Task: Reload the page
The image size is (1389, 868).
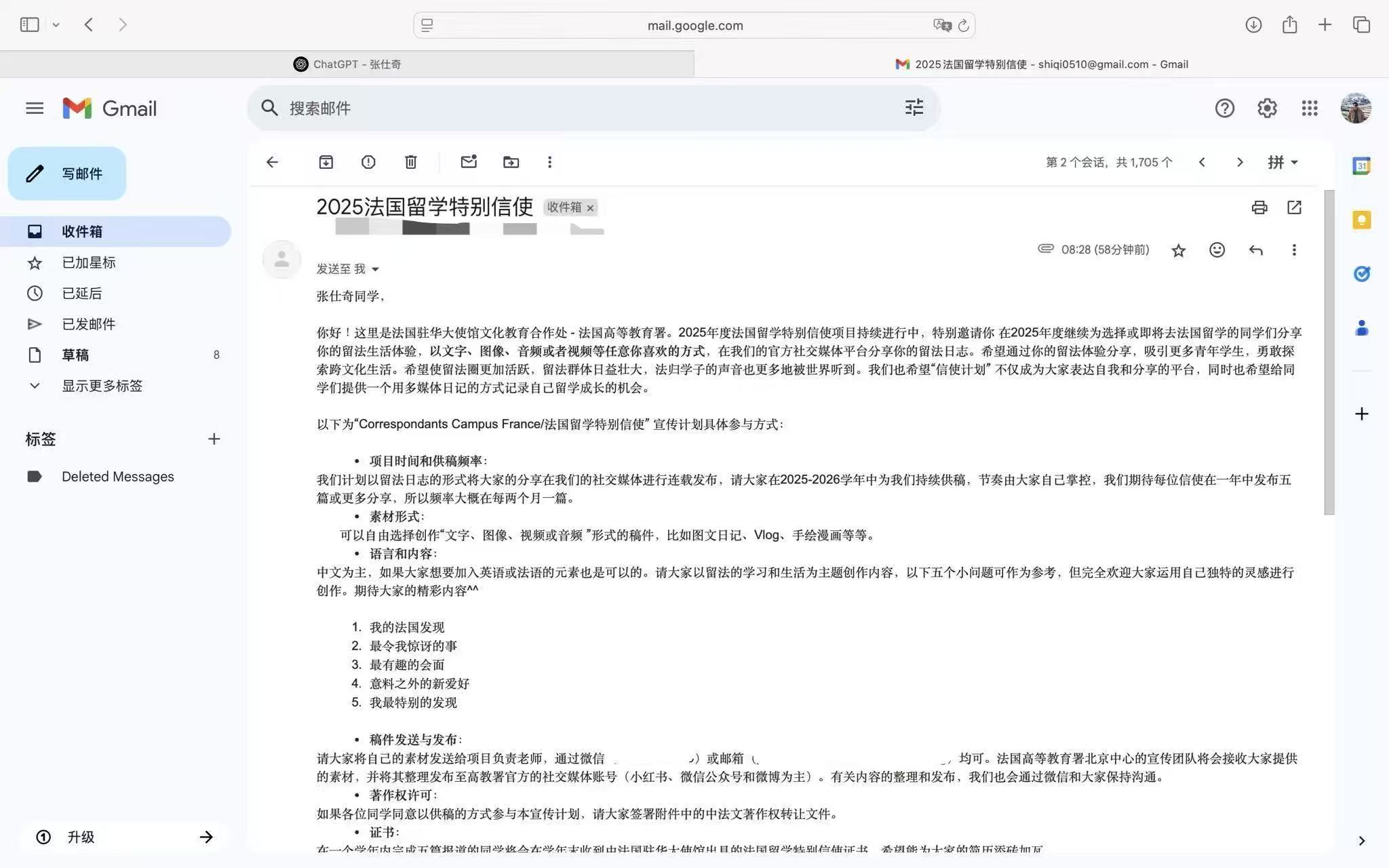Action: (963, 26)
